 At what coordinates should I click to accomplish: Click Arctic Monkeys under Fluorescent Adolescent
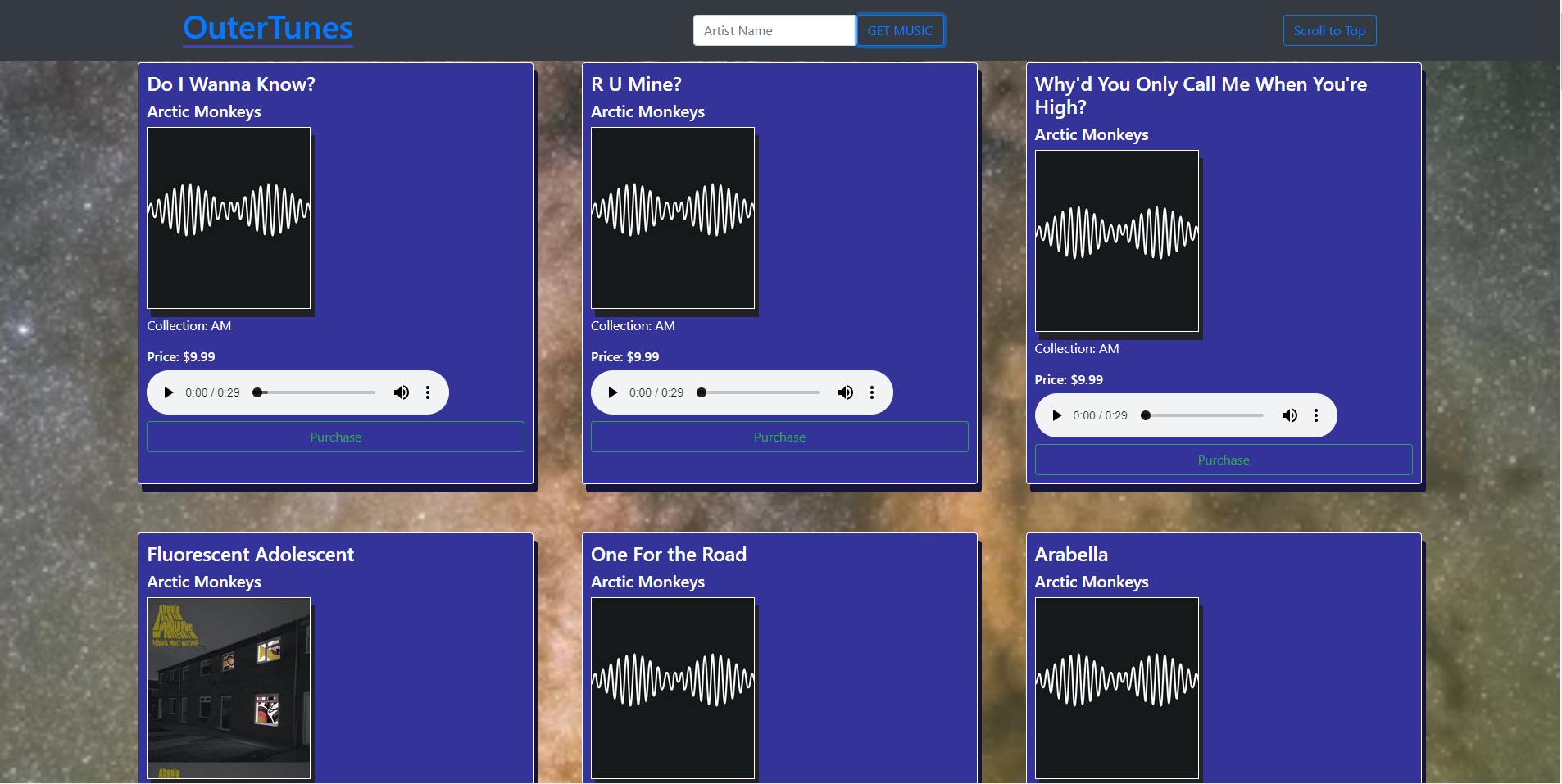point(204,582)
